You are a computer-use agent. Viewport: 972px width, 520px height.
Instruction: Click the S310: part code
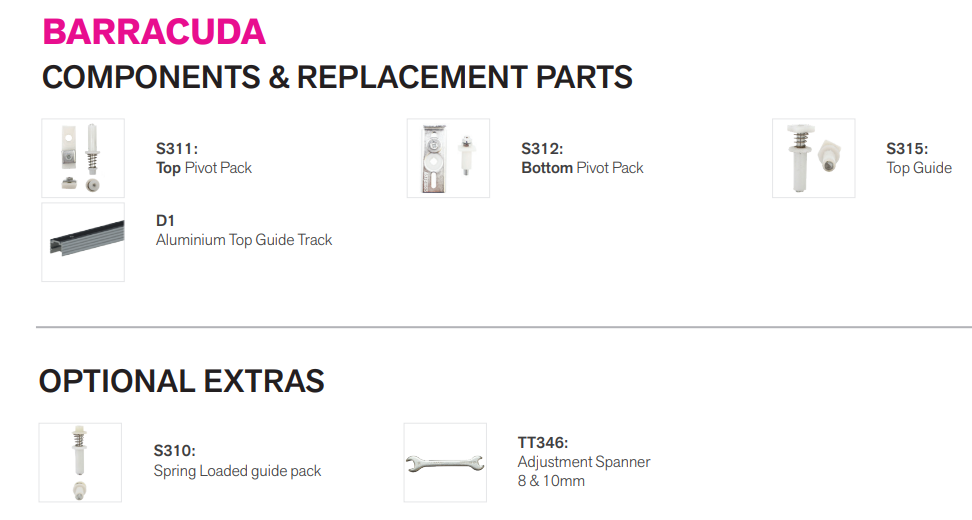[x=174, y=451]
